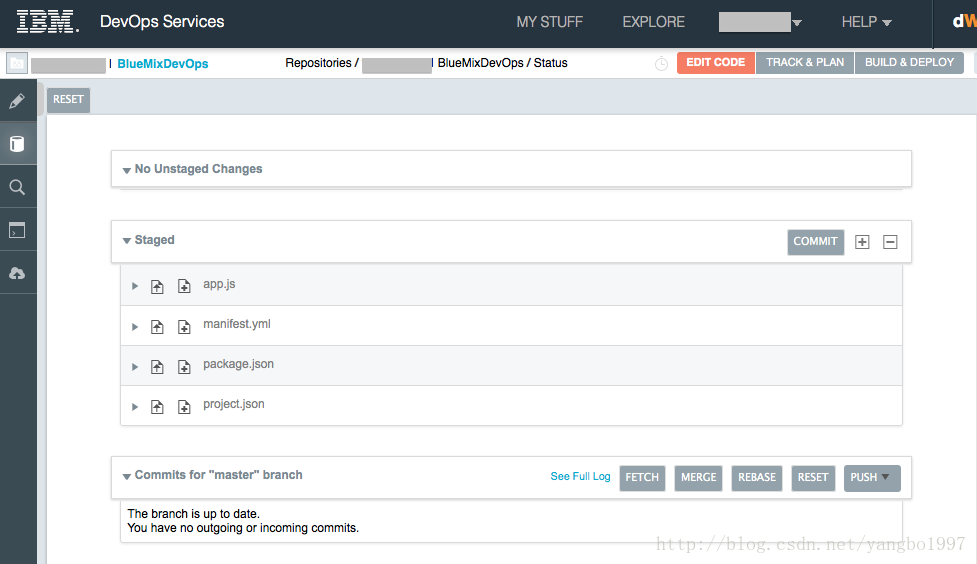Open the PUSH dropdown button
The width and height of the screenshot is (977, 564).
[x=872, y=477]
